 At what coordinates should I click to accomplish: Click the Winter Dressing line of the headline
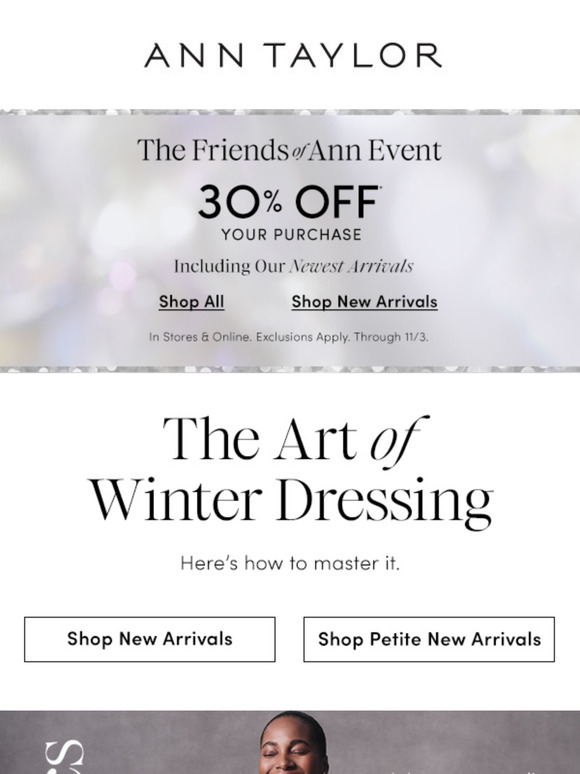(291, 502)
